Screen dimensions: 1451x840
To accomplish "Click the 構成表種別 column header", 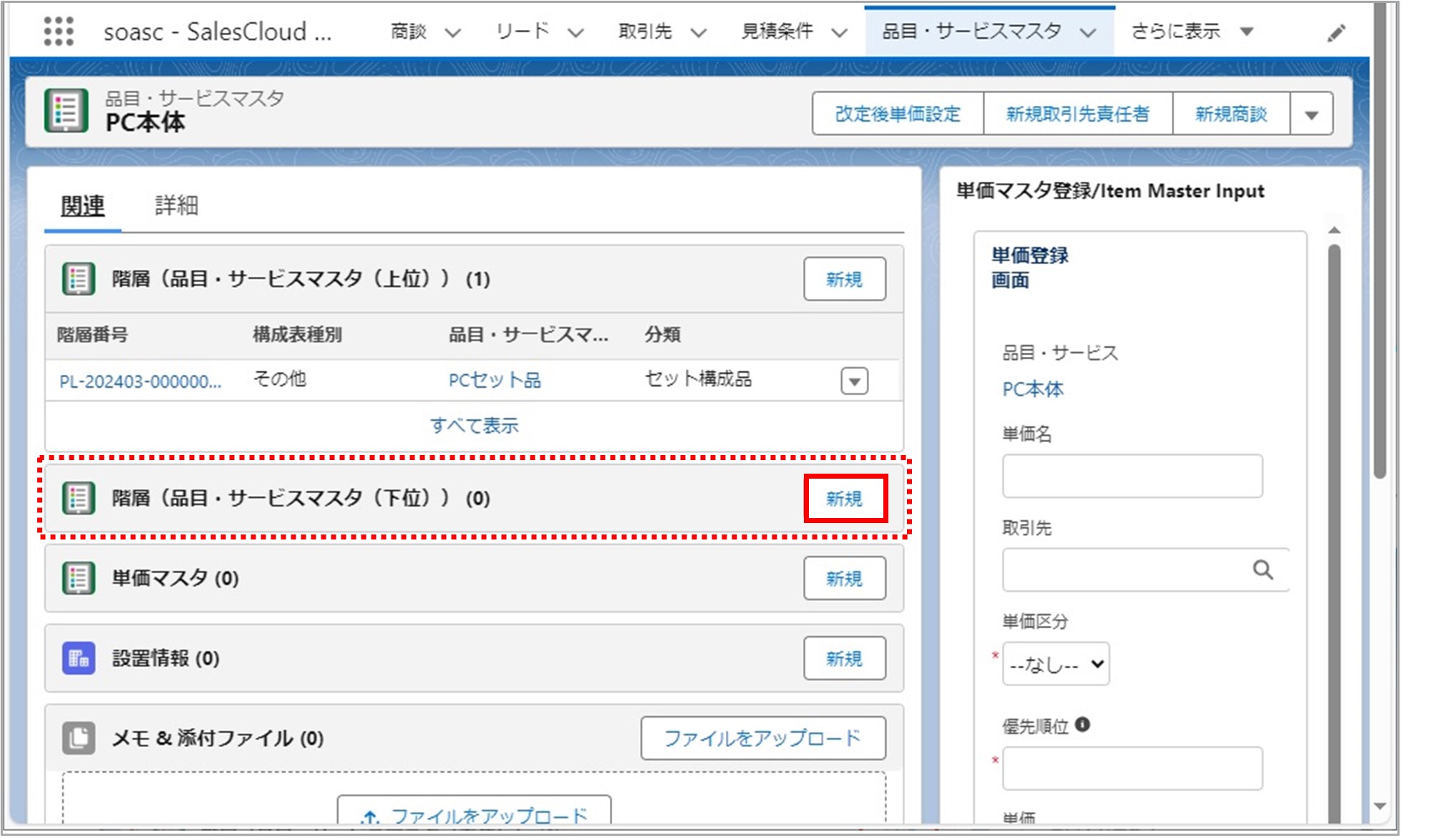I will [297, 334].
